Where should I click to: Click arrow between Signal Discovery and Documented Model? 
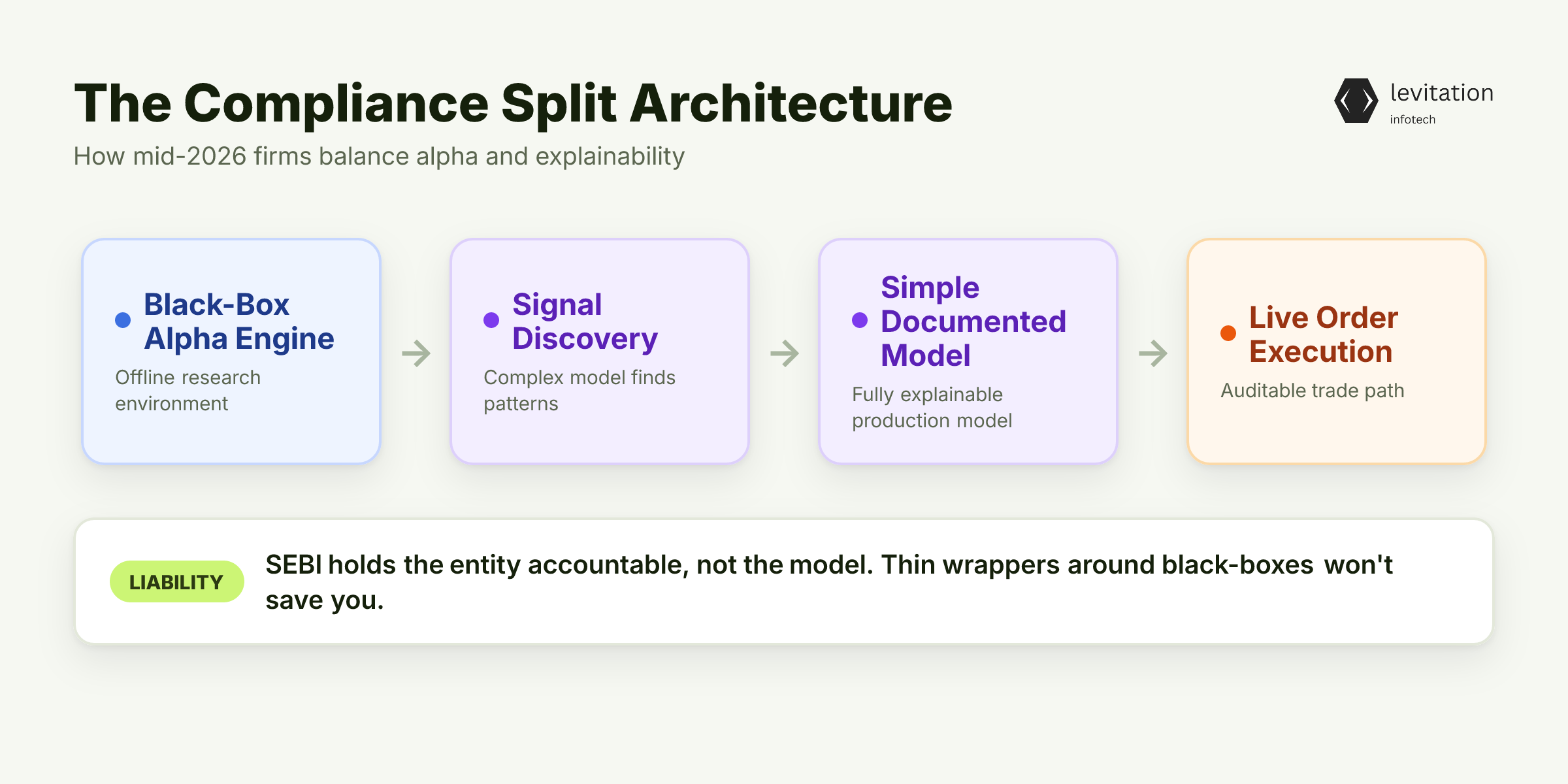785,353
